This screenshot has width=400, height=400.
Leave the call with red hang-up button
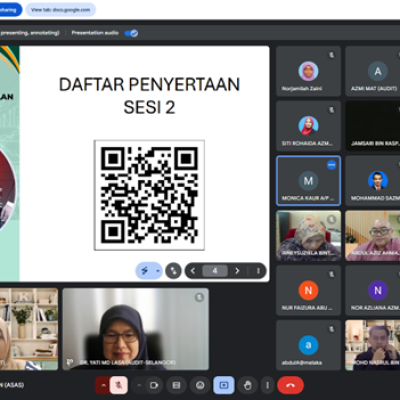pos(290,385)
